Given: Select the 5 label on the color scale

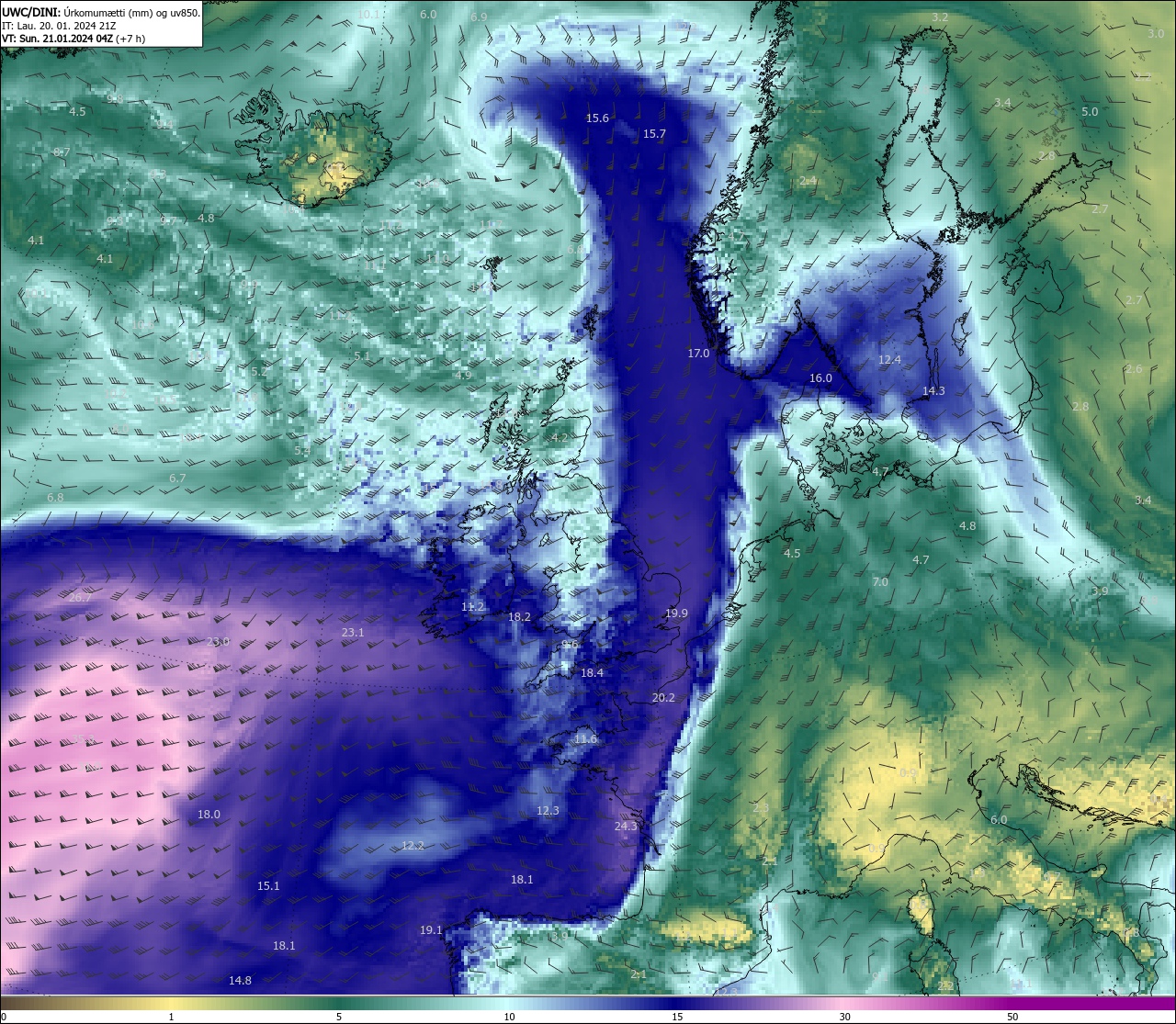Looking at the screenshot, I should (339, 1017).
